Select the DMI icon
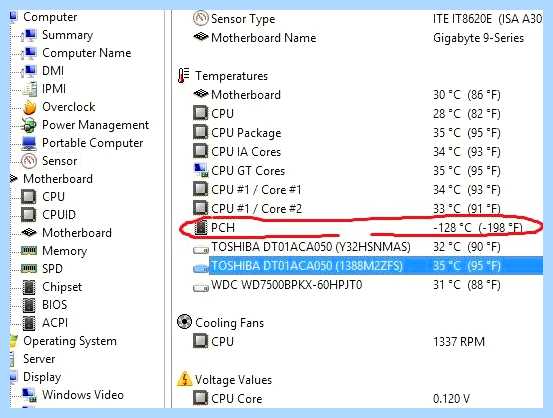553x418 pixels. pyautogui.click(x=29, y=71)
